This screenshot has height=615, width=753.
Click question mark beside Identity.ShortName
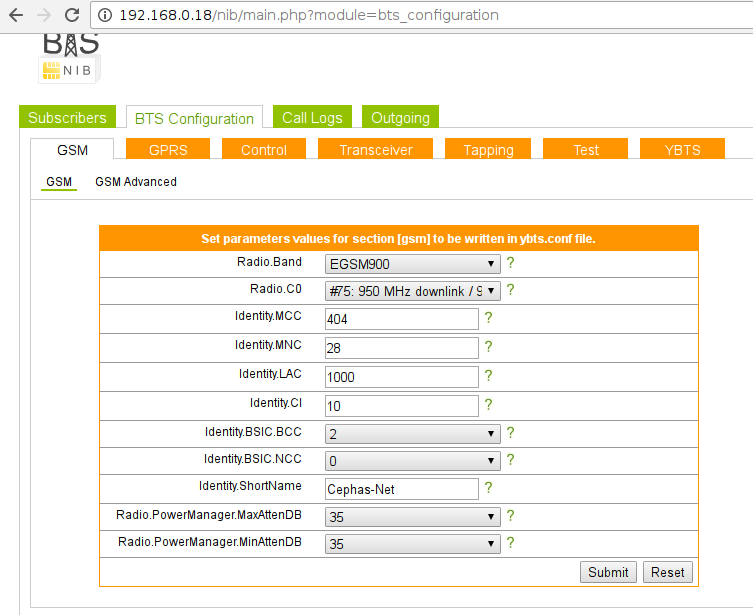pyautogui.click(x=489, y=488)
